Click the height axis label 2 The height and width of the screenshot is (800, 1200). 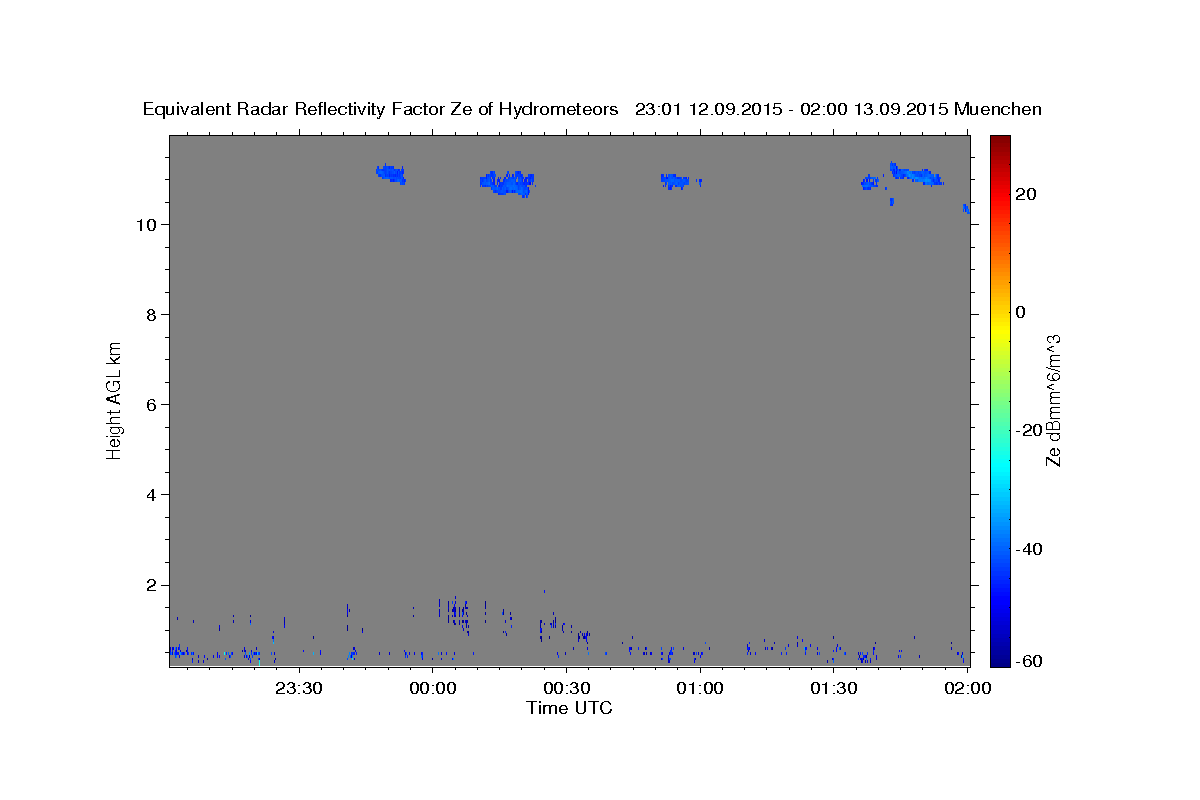pyautogui.click(x=152, y=585)
